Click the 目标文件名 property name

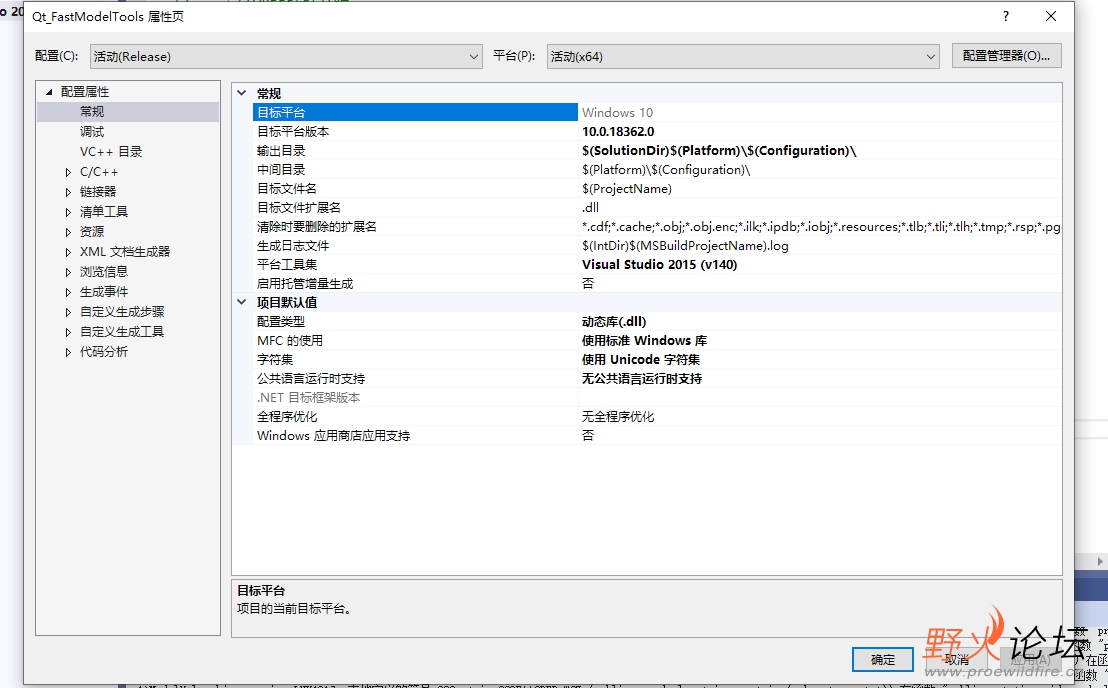tap(287, 189)
